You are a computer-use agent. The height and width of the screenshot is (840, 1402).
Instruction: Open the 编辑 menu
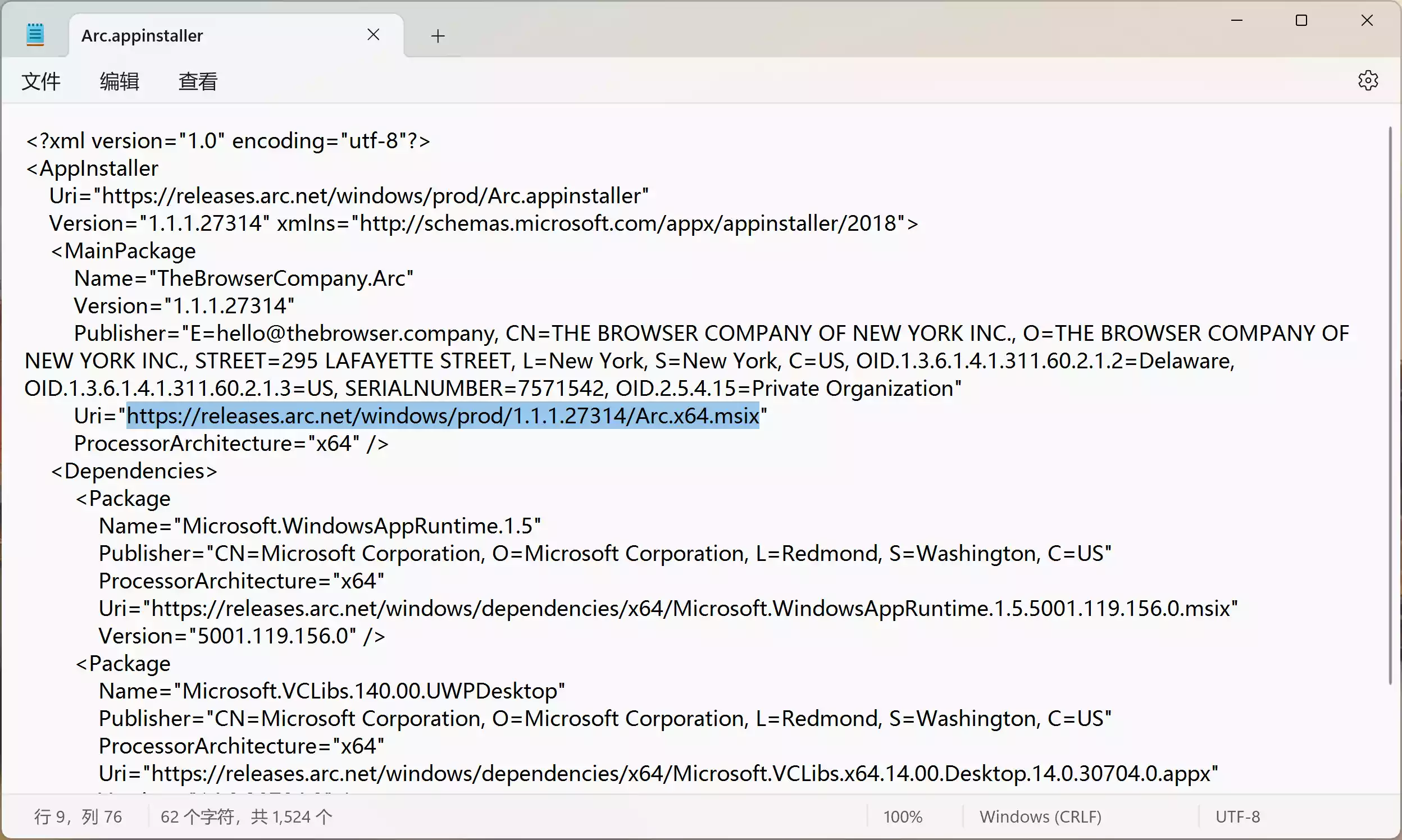[119, 81]
